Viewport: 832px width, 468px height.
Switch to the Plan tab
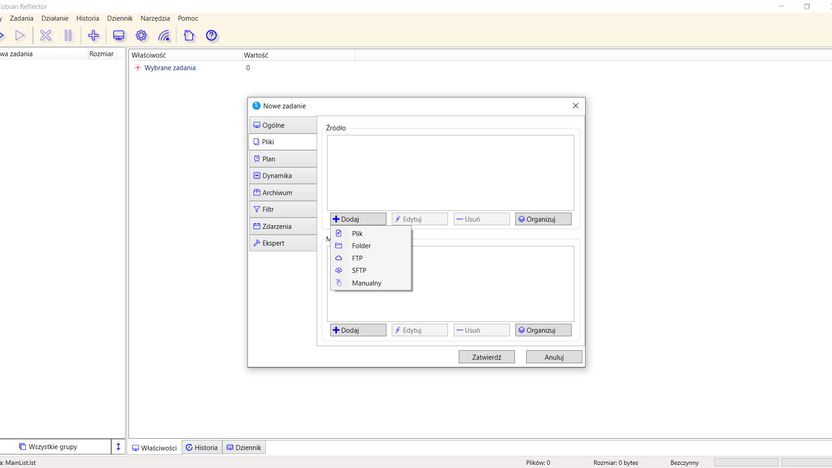click(283, 159)
